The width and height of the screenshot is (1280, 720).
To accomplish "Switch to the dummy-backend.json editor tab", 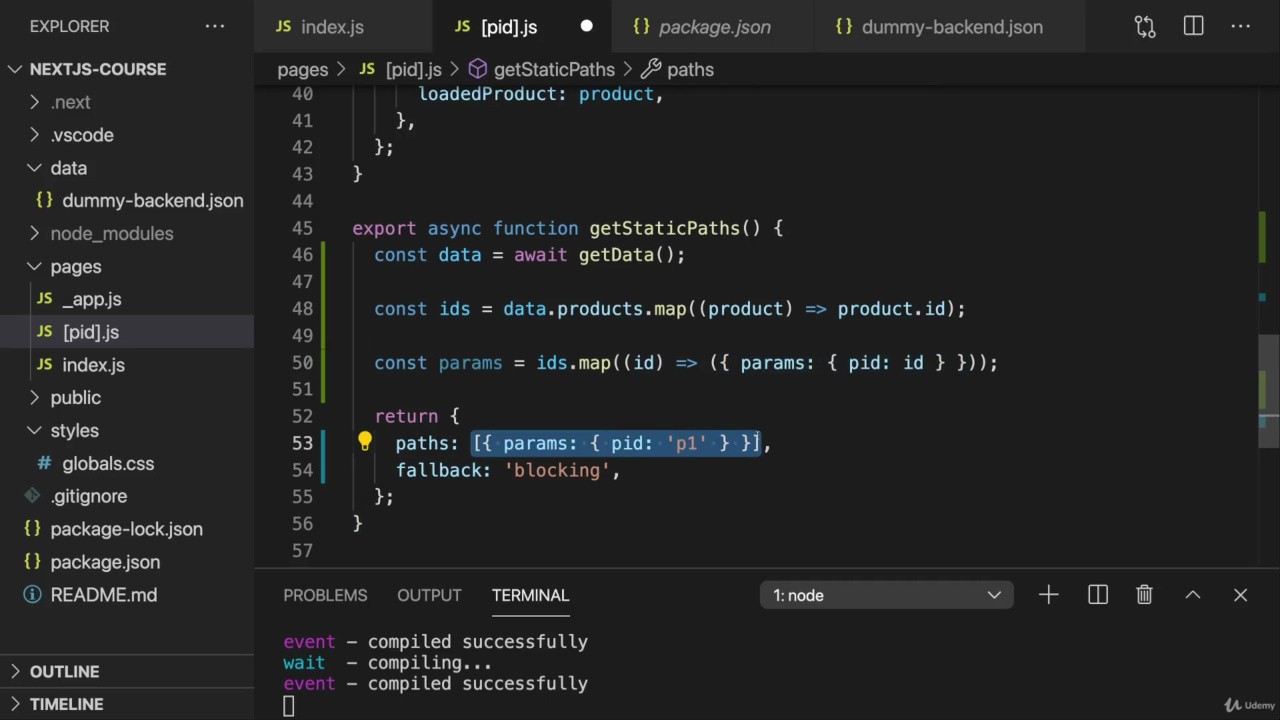I will (x=950, y=27).
